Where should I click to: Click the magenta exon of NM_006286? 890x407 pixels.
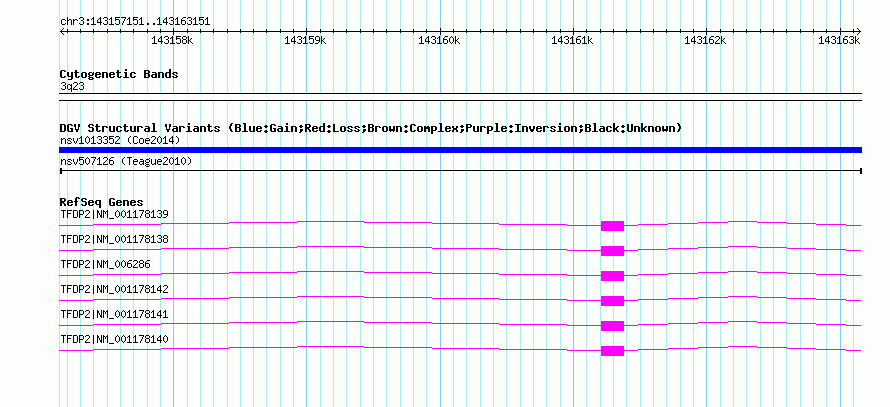[612, 276]
